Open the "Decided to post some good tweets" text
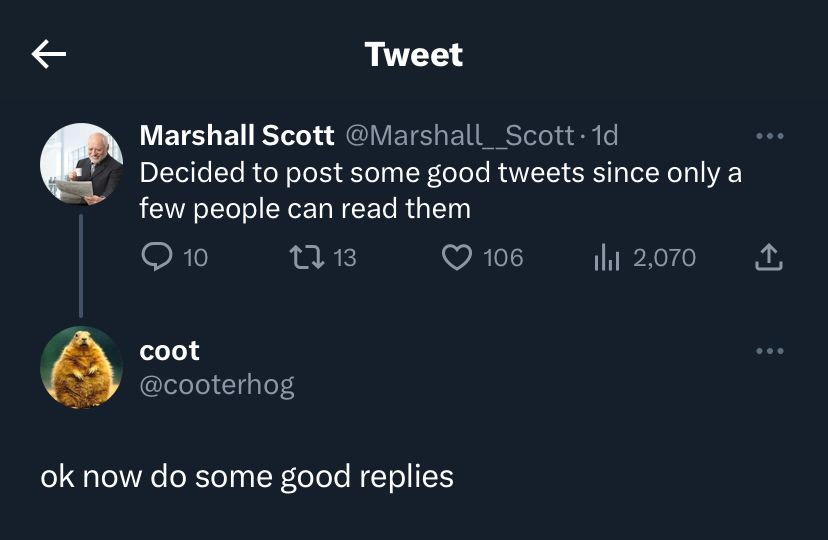Image resolution: width=828 pixels, height=540 pixels. [440, 190]
